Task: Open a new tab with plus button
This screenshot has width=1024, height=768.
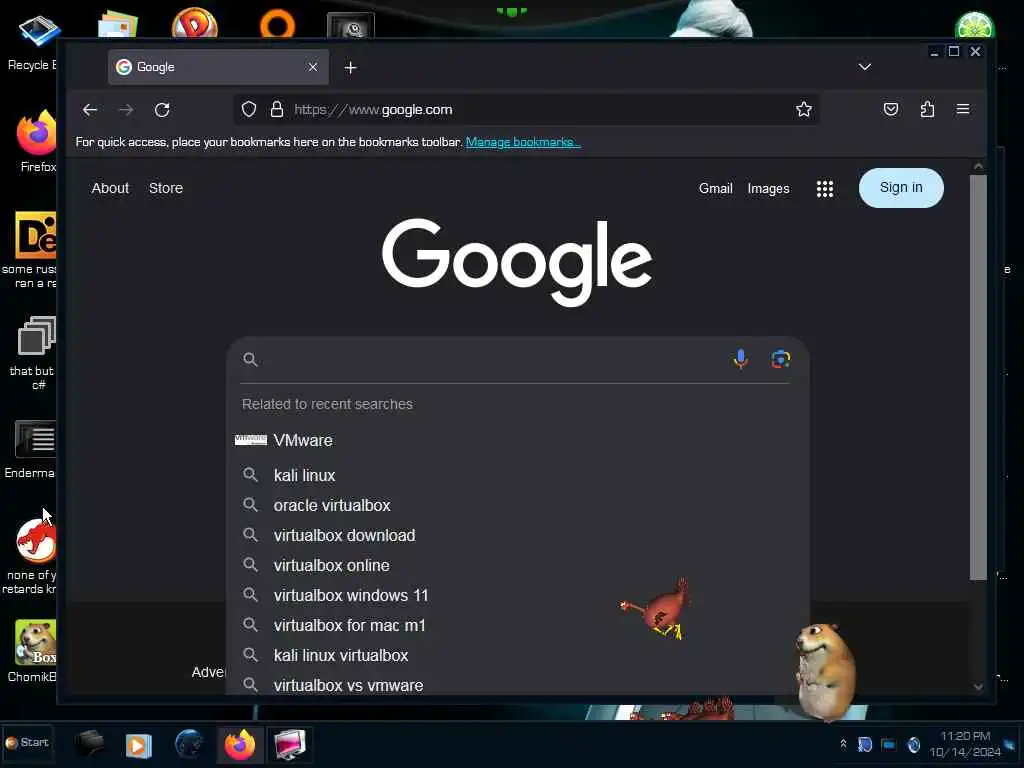Action: (351, 67)
